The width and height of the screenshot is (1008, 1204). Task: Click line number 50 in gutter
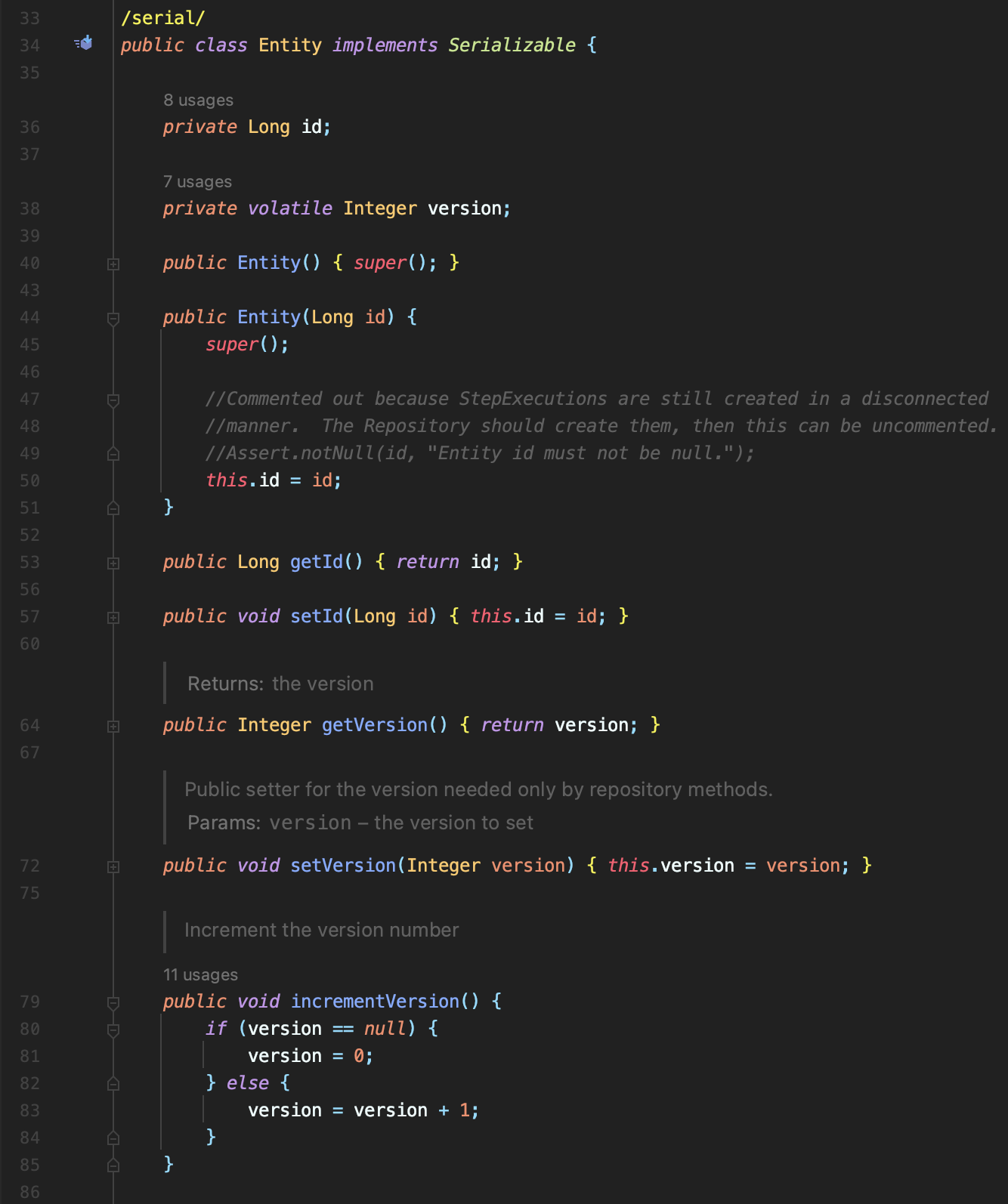pyautogui.click(x=29, y=480)
